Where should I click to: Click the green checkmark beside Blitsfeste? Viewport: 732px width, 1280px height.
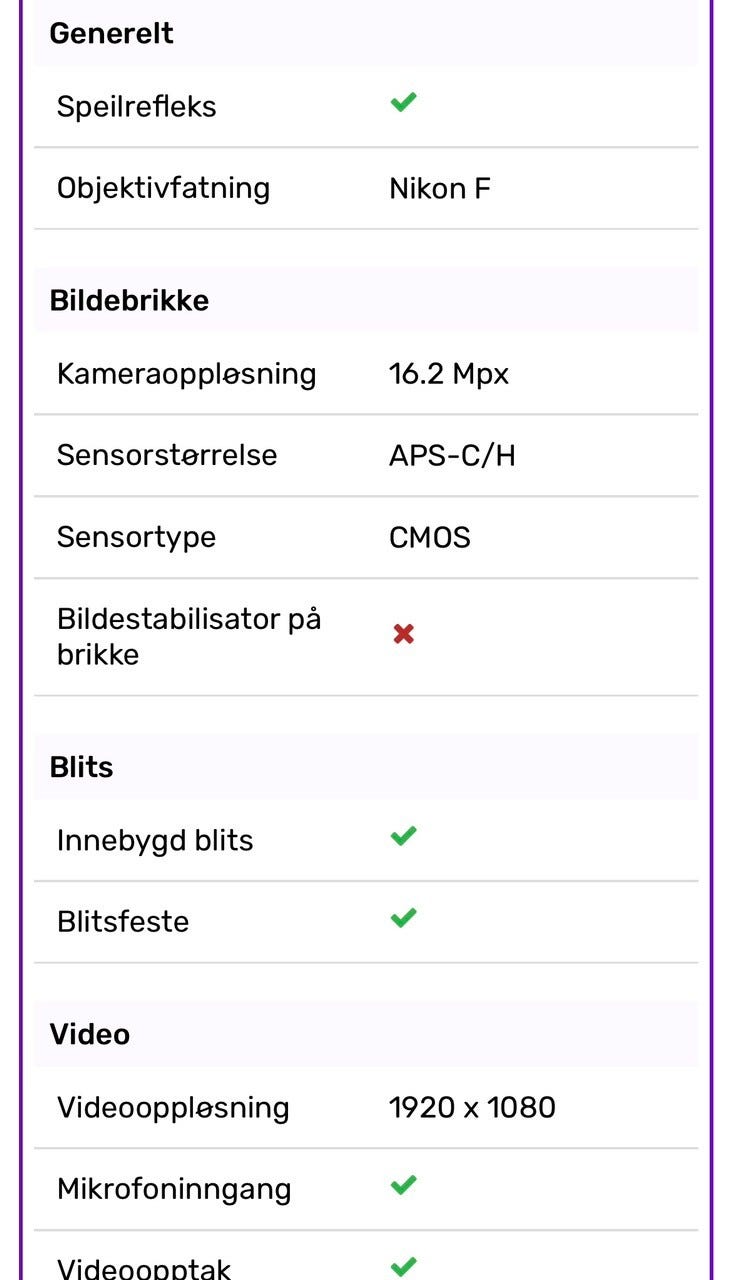(x=403, y=917)
